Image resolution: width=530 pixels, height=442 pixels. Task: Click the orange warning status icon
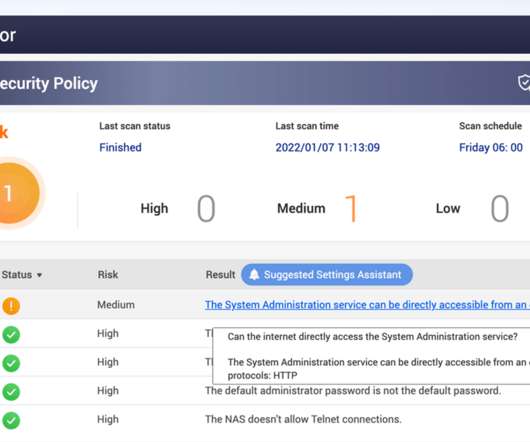(11, 306)
